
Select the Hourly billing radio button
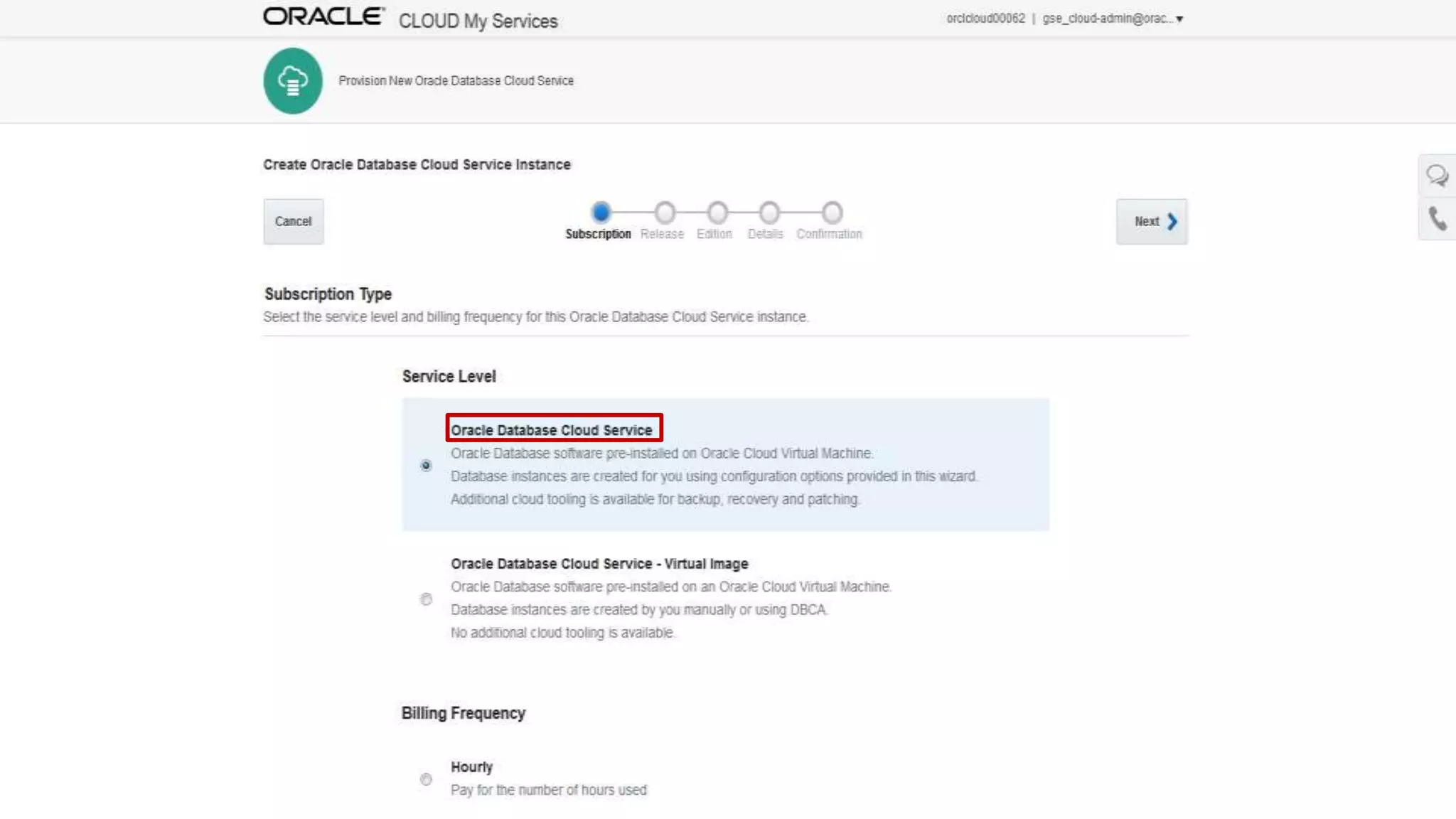click(426, 779)
